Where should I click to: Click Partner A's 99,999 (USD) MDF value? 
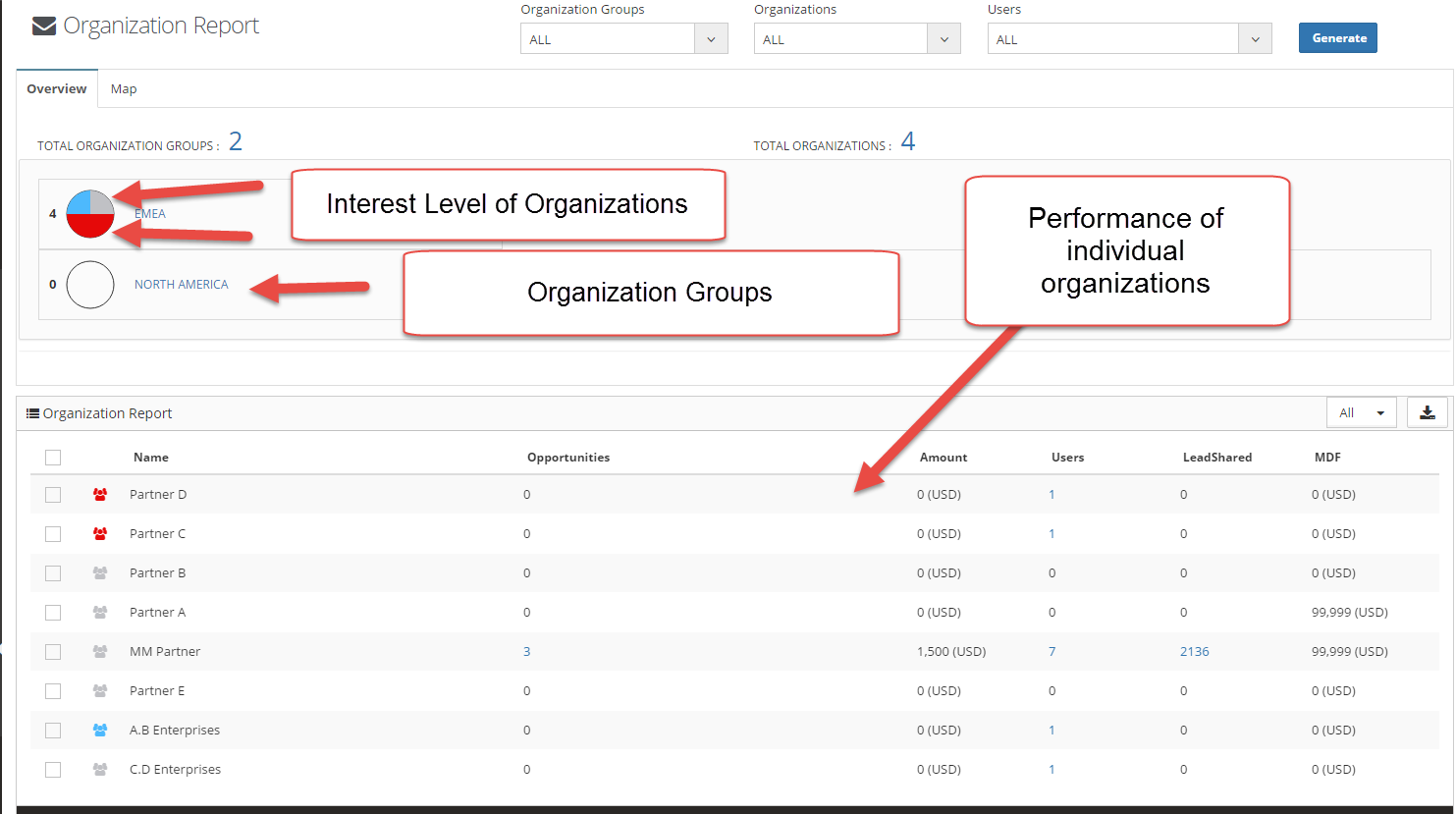[1350, 613]
